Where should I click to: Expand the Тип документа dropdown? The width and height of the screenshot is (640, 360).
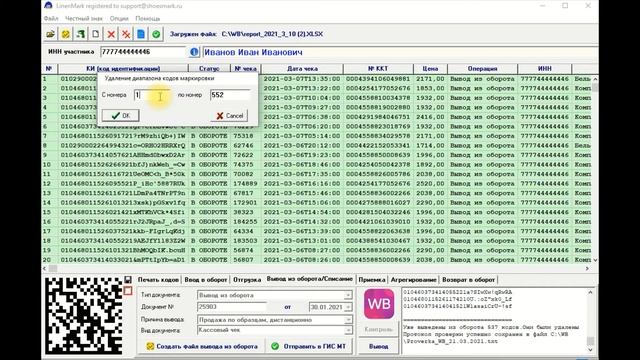(348, 295)
